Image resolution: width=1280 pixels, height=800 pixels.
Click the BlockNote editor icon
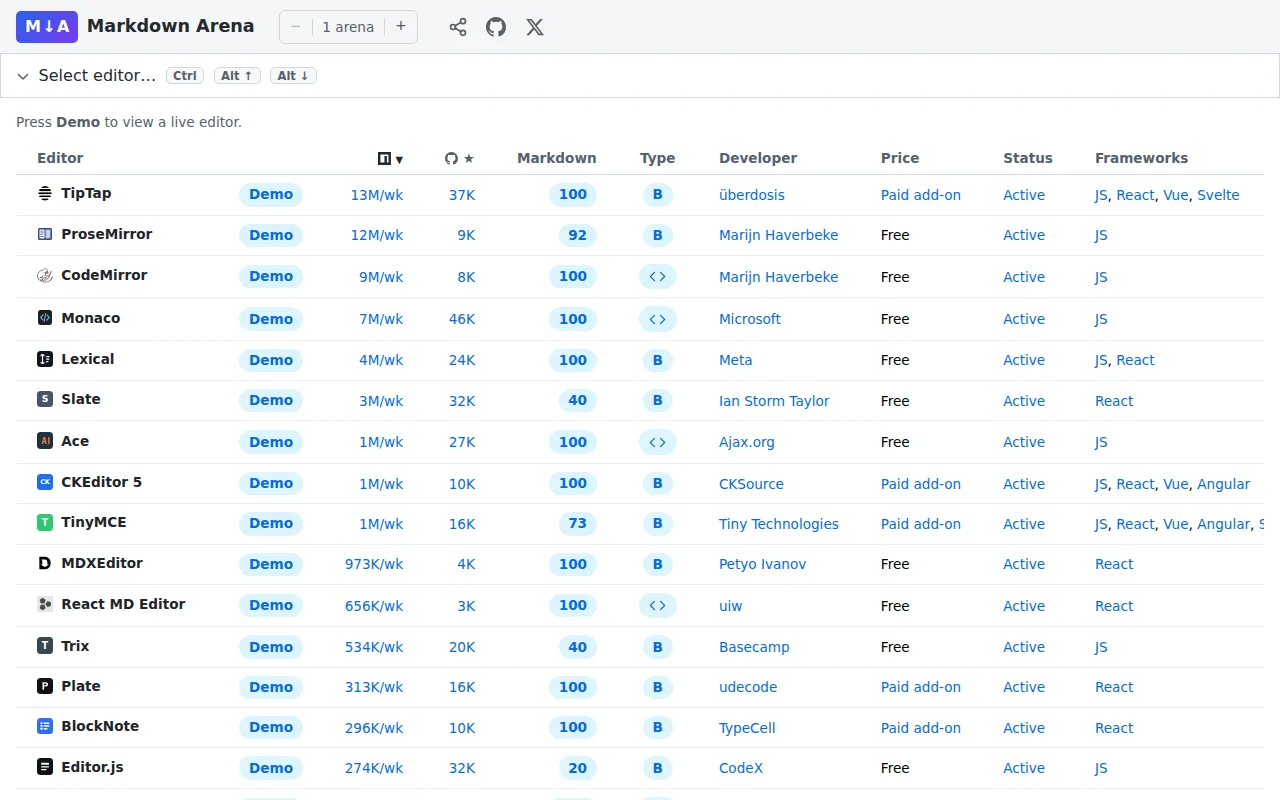coord(44,726)
